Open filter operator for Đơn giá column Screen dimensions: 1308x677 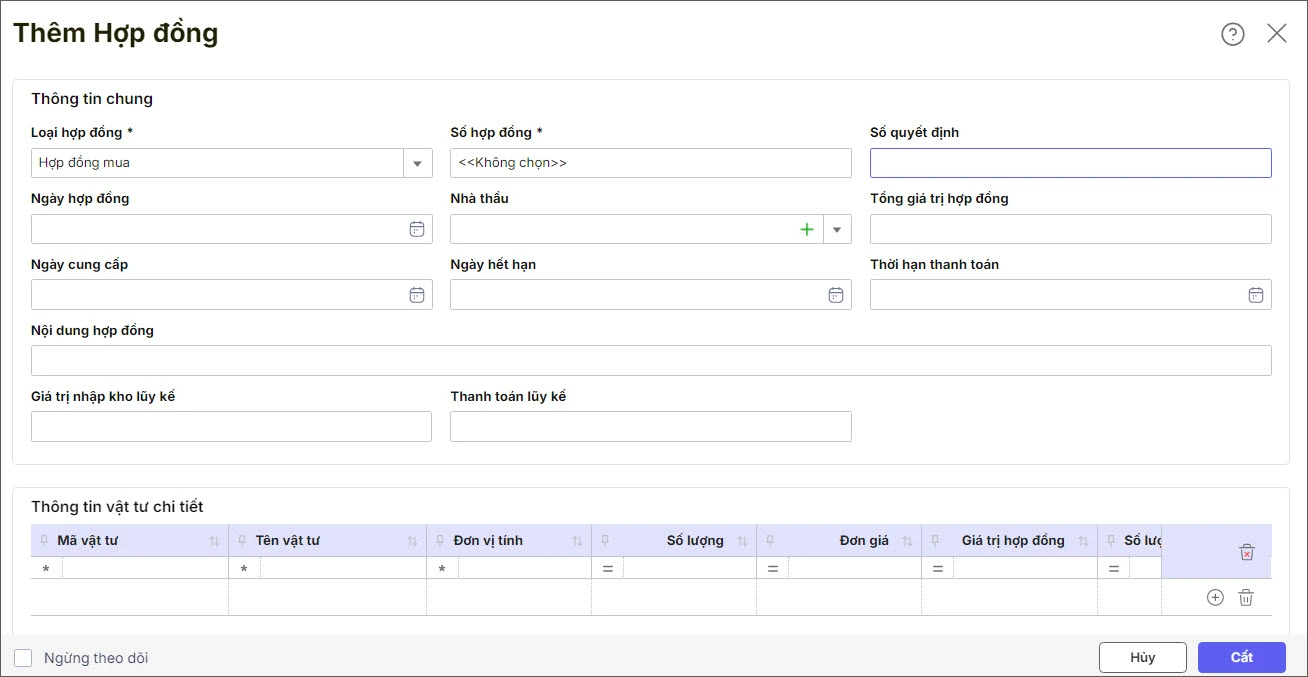[772, 568]
